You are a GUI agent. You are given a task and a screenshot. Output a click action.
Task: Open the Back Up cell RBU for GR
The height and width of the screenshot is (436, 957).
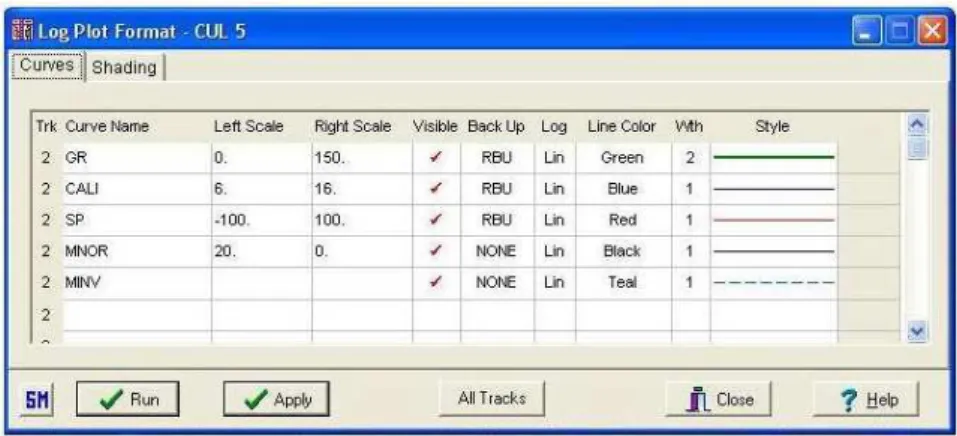point(497,158)
